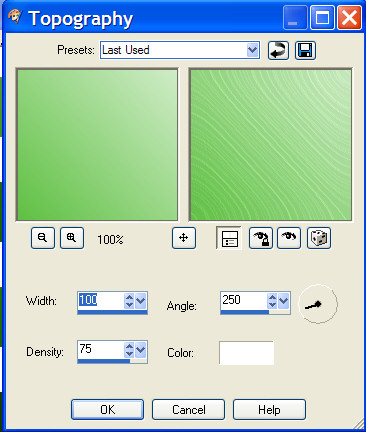This screenshot has height=432, width=366.
Task: Open the Help button
Action: tap(269, 410)
